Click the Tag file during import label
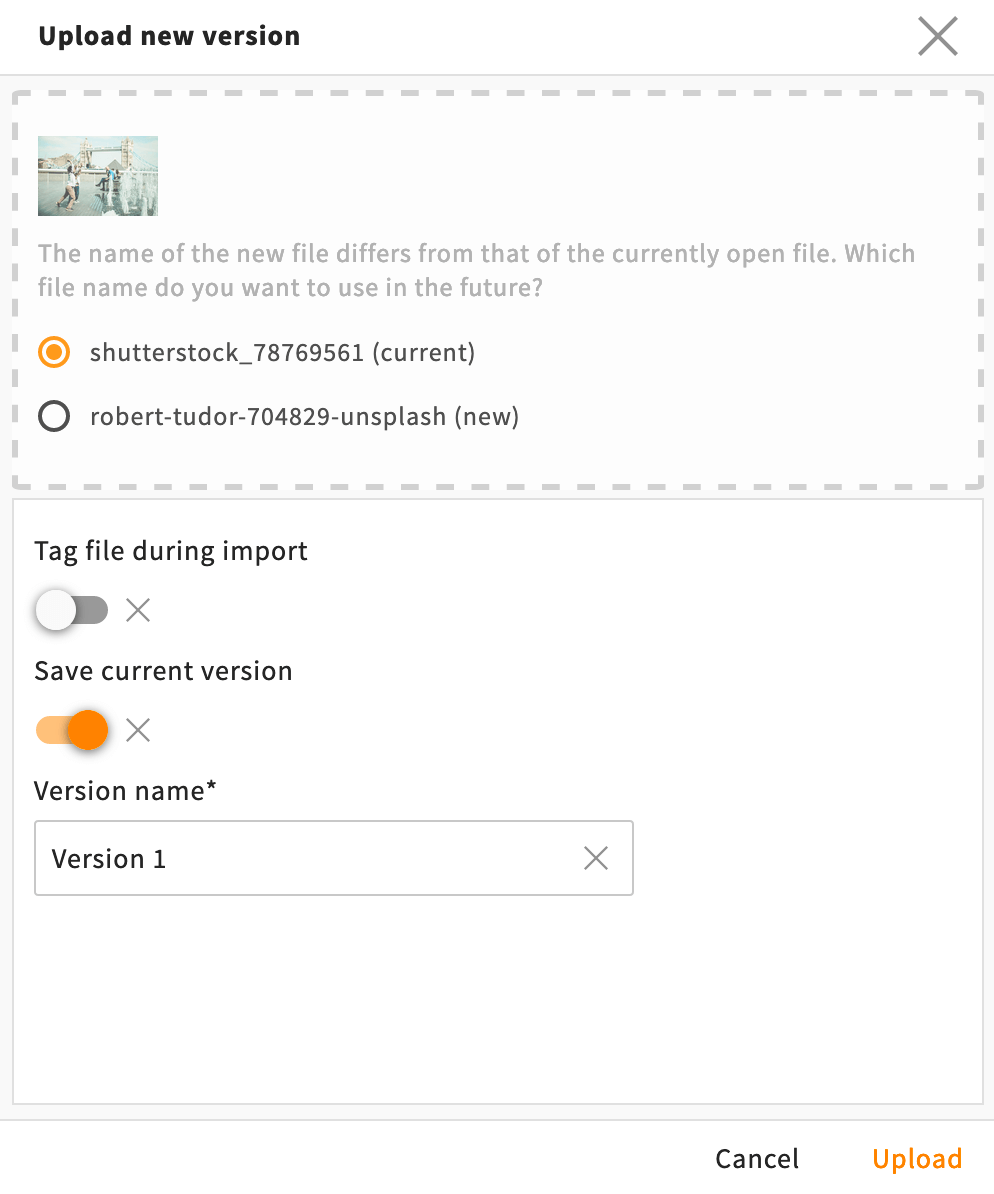The width and height of the screenshot is (994, 1194). (171, 551)
